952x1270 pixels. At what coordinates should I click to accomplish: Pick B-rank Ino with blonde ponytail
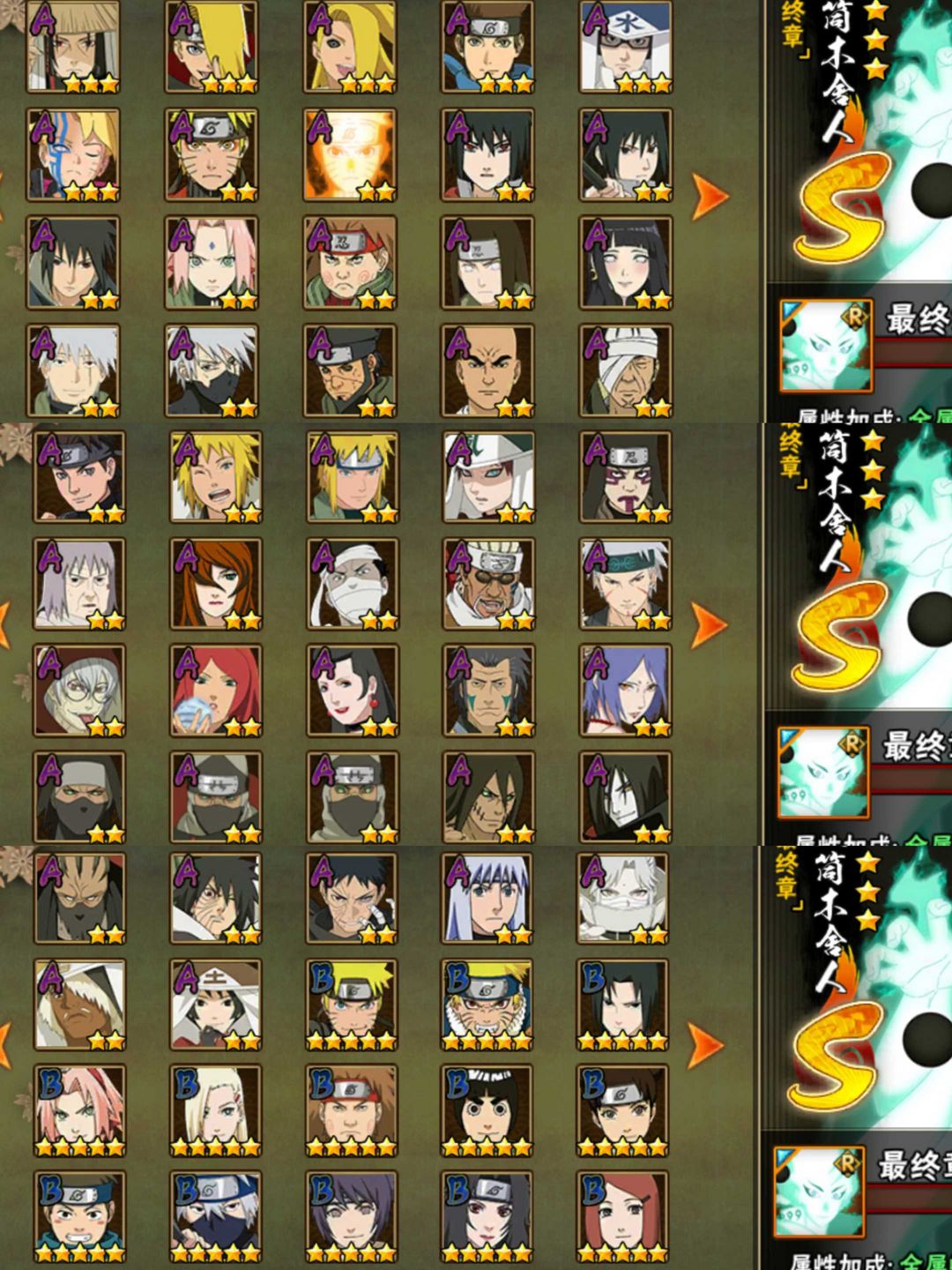pos(216,1111)
